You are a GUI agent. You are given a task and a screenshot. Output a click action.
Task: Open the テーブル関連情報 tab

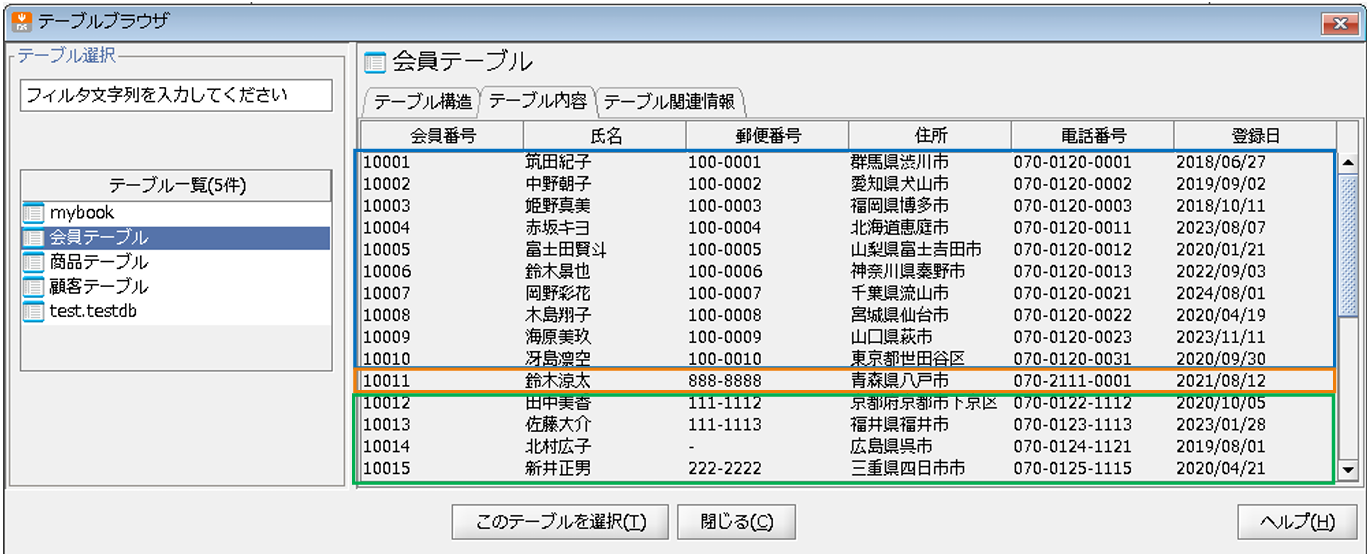(669, 102)
